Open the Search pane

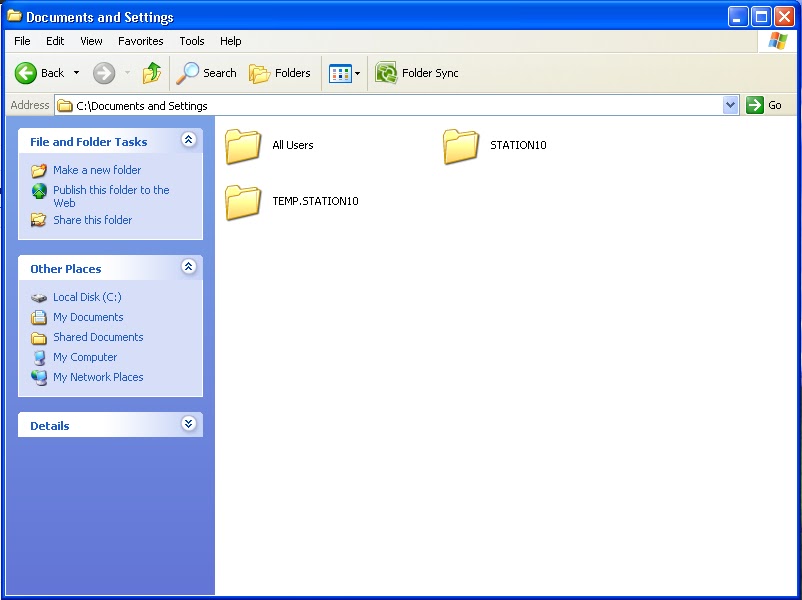206,73
